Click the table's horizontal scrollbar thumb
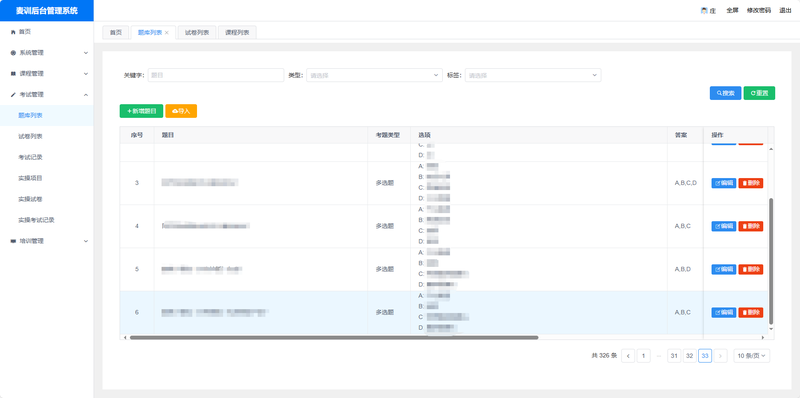 pyautogui.click(x=334, y=337)
